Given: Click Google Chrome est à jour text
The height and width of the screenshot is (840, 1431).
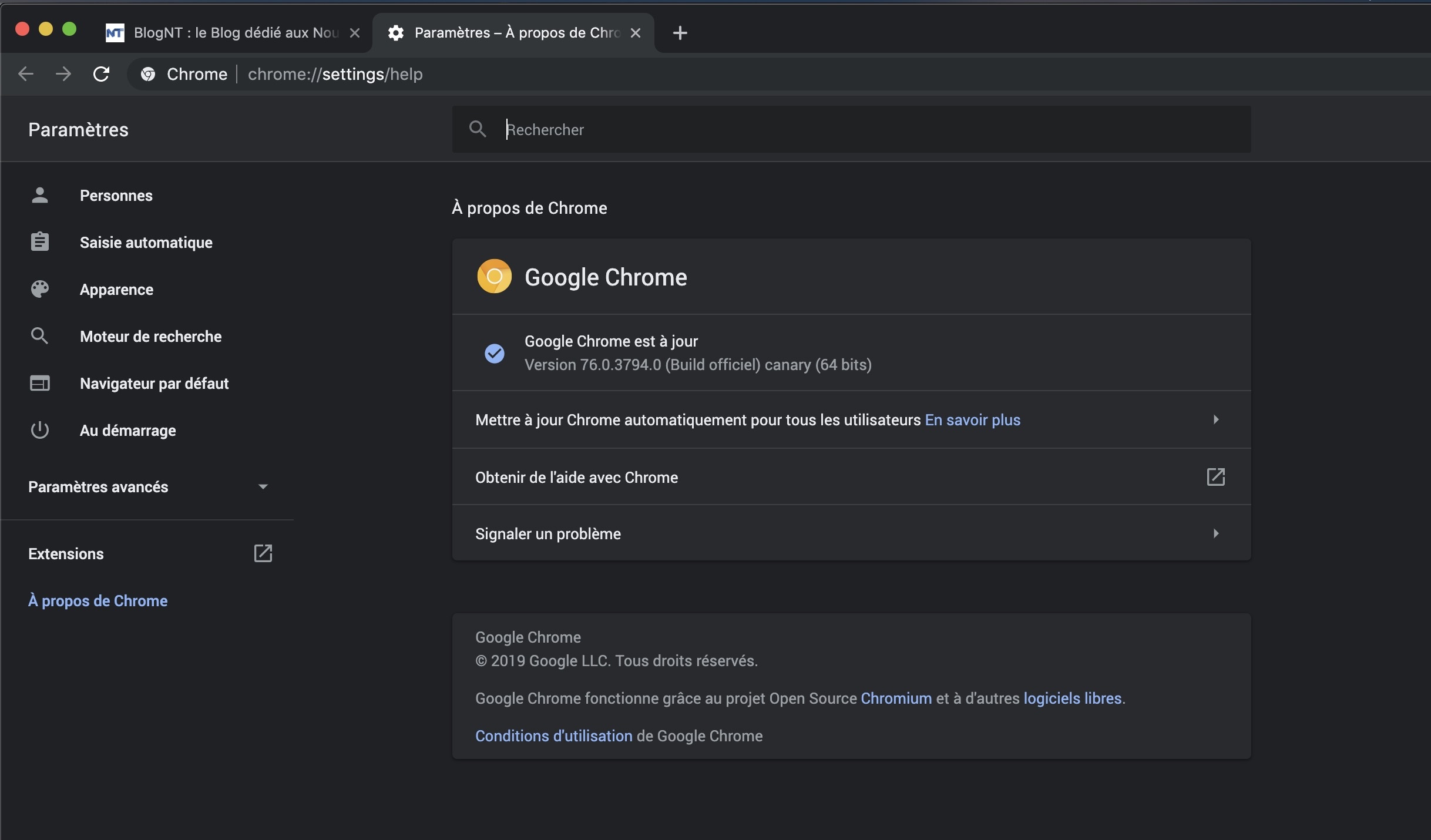Looking at the screenshot, I should pyautogui.click(x=611, y=341).
